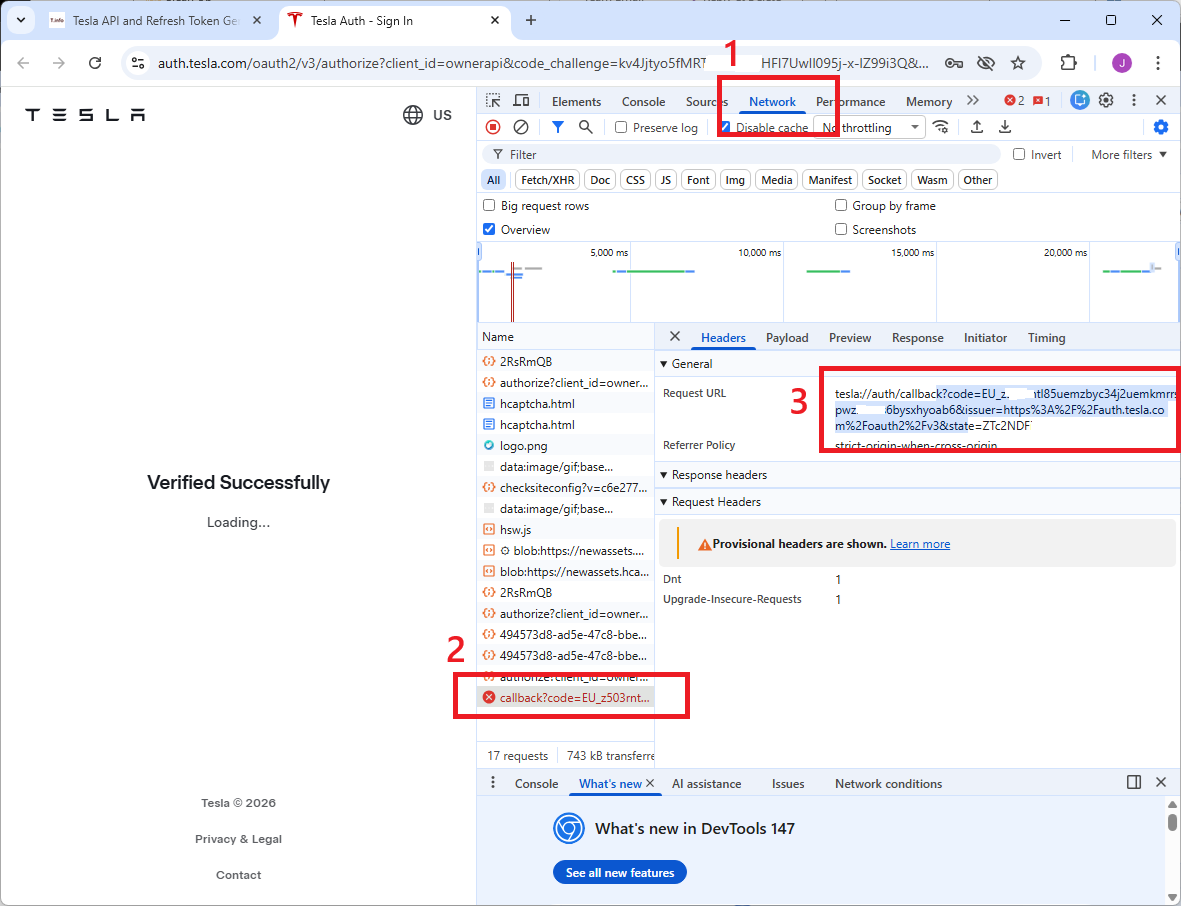Image resolution: width=1181 pixels, height=906 pixels.
Task: Toggle the network filter funnel icon
Action: click(x=557, y=127)
